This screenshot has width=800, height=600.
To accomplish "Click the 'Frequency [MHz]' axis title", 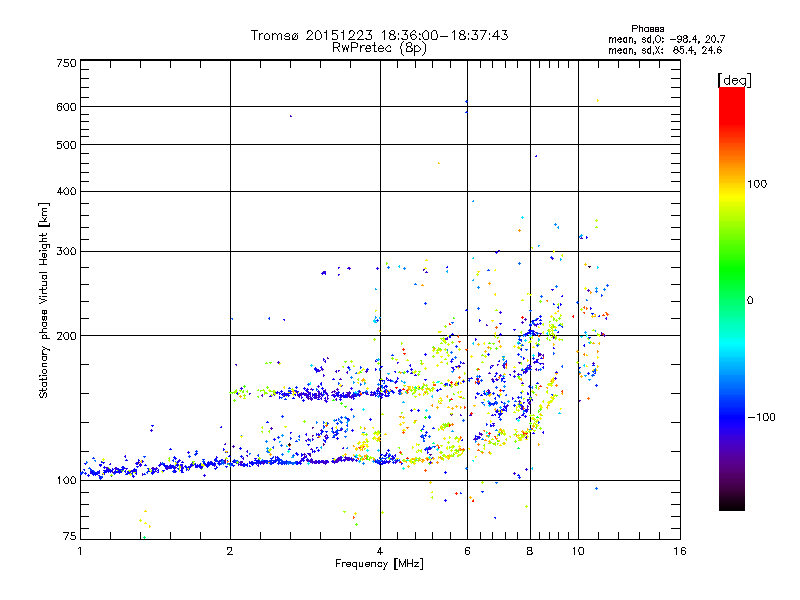I will [379, 564].
